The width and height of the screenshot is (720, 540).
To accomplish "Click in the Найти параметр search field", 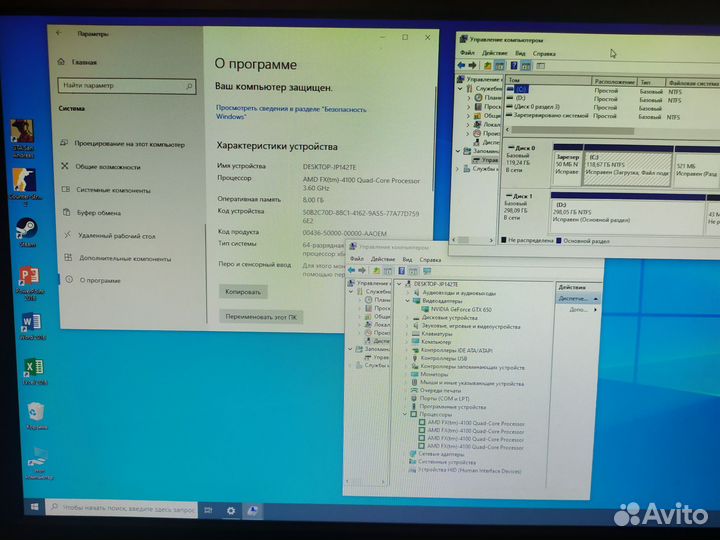I will tap(127, 86).
